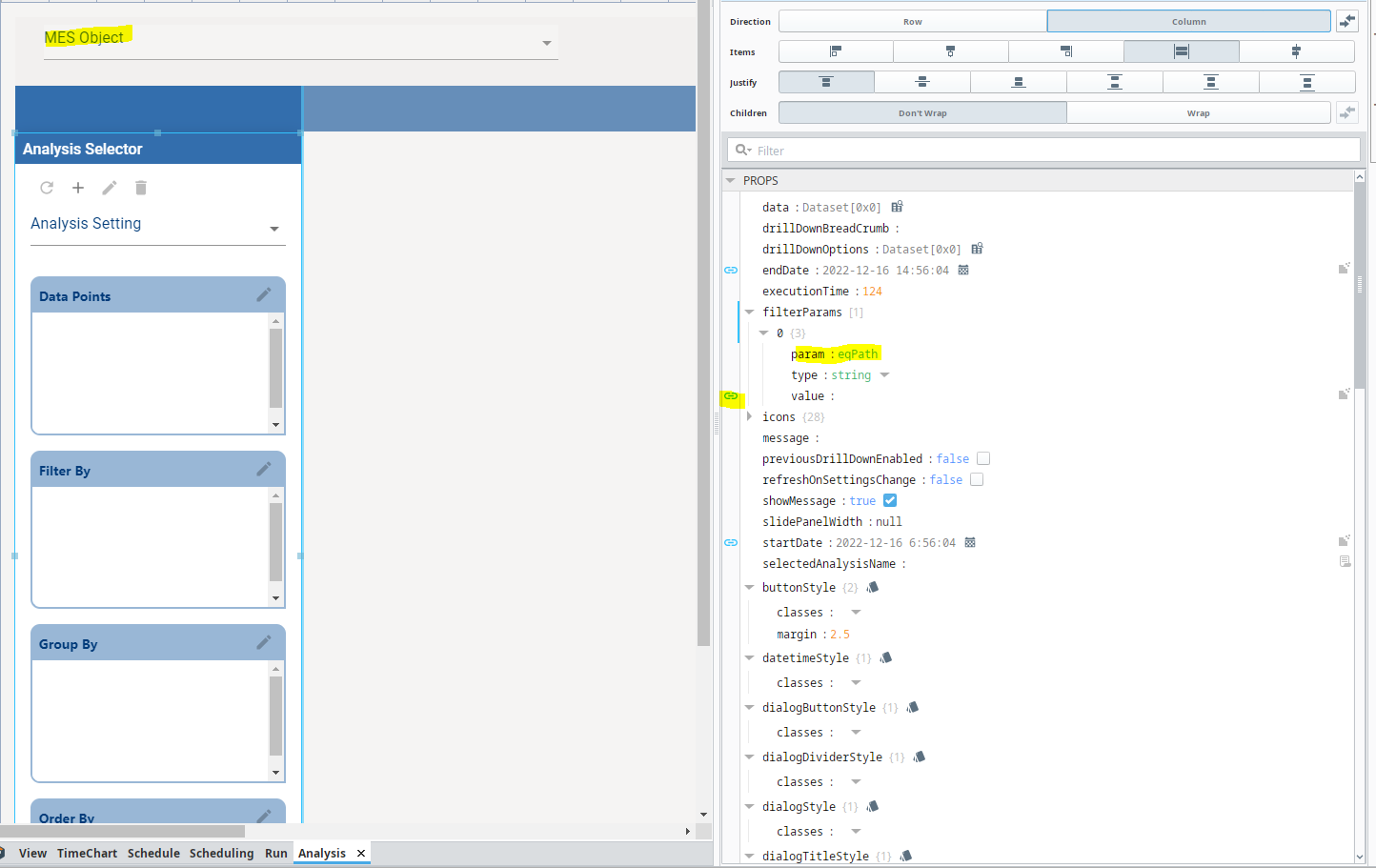1376x868 pixels.
Task: Select the Wrap children option
Action: pyautogui.click(x=1198, y=112)
